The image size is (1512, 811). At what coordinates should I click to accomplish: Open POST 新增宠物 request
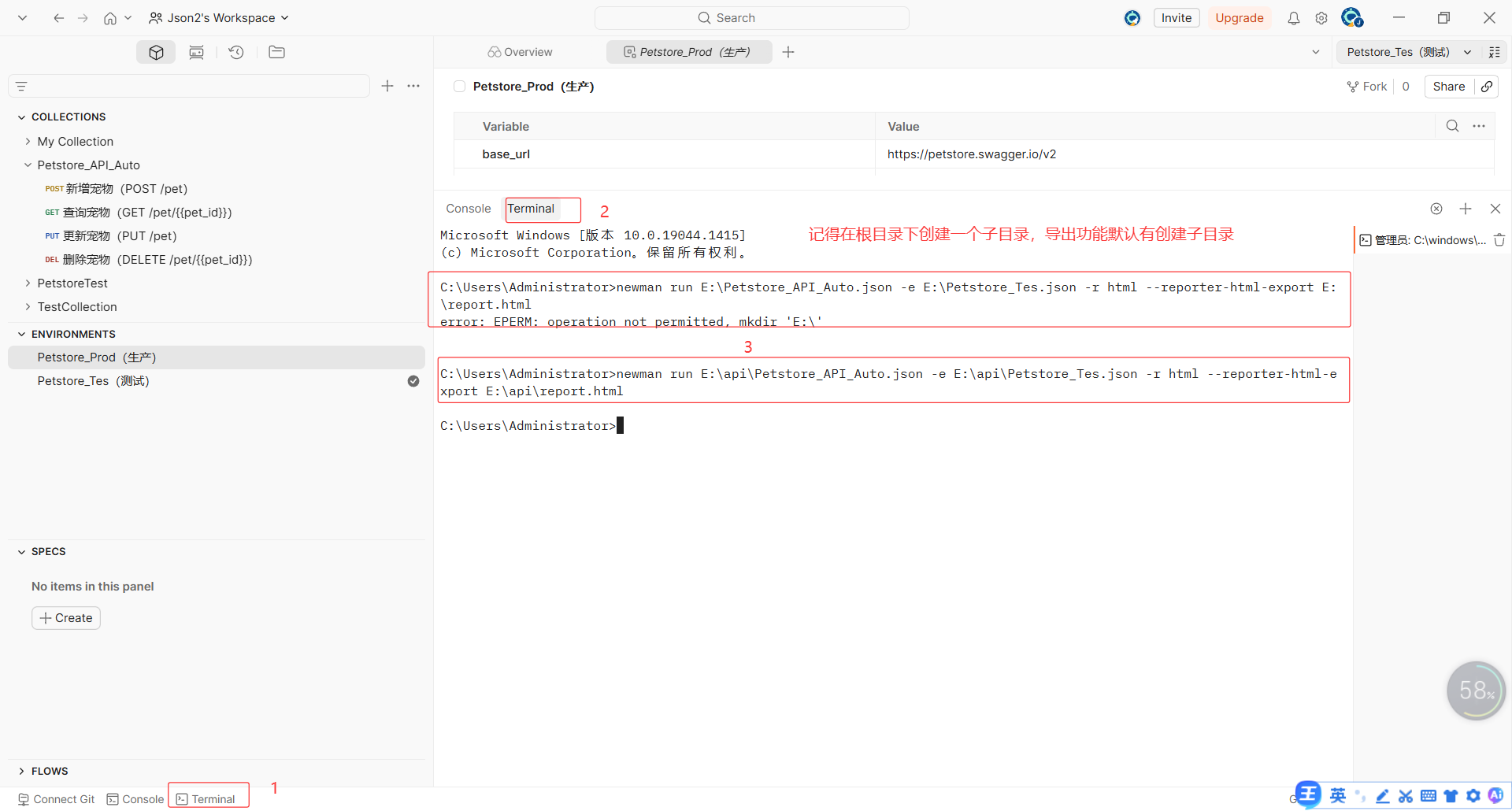[x=217, y=189]
